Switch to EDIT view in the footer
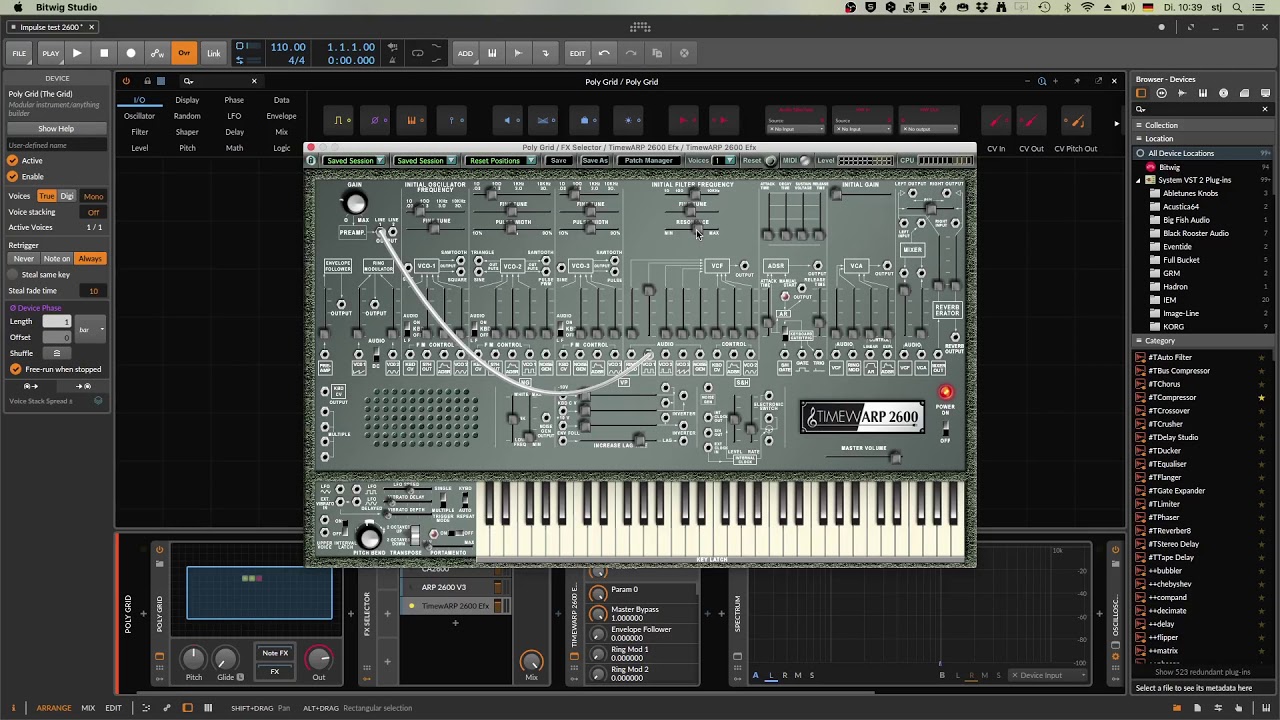 pyautogui.click(x=113, y=708)
